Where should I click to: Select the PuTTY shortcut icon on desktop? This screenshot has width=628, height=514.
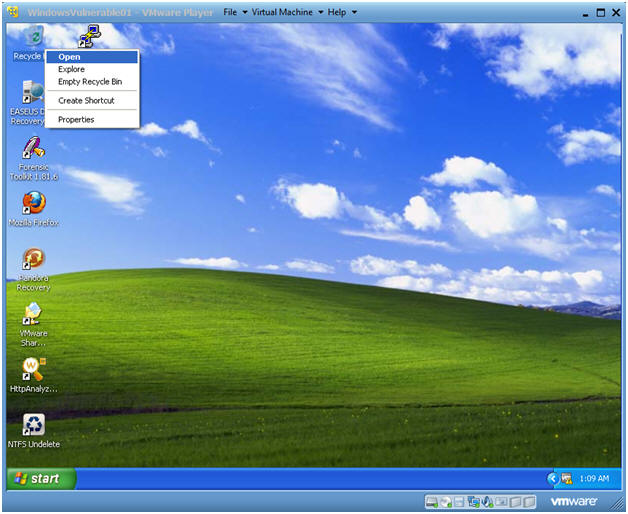click(89, 36)
